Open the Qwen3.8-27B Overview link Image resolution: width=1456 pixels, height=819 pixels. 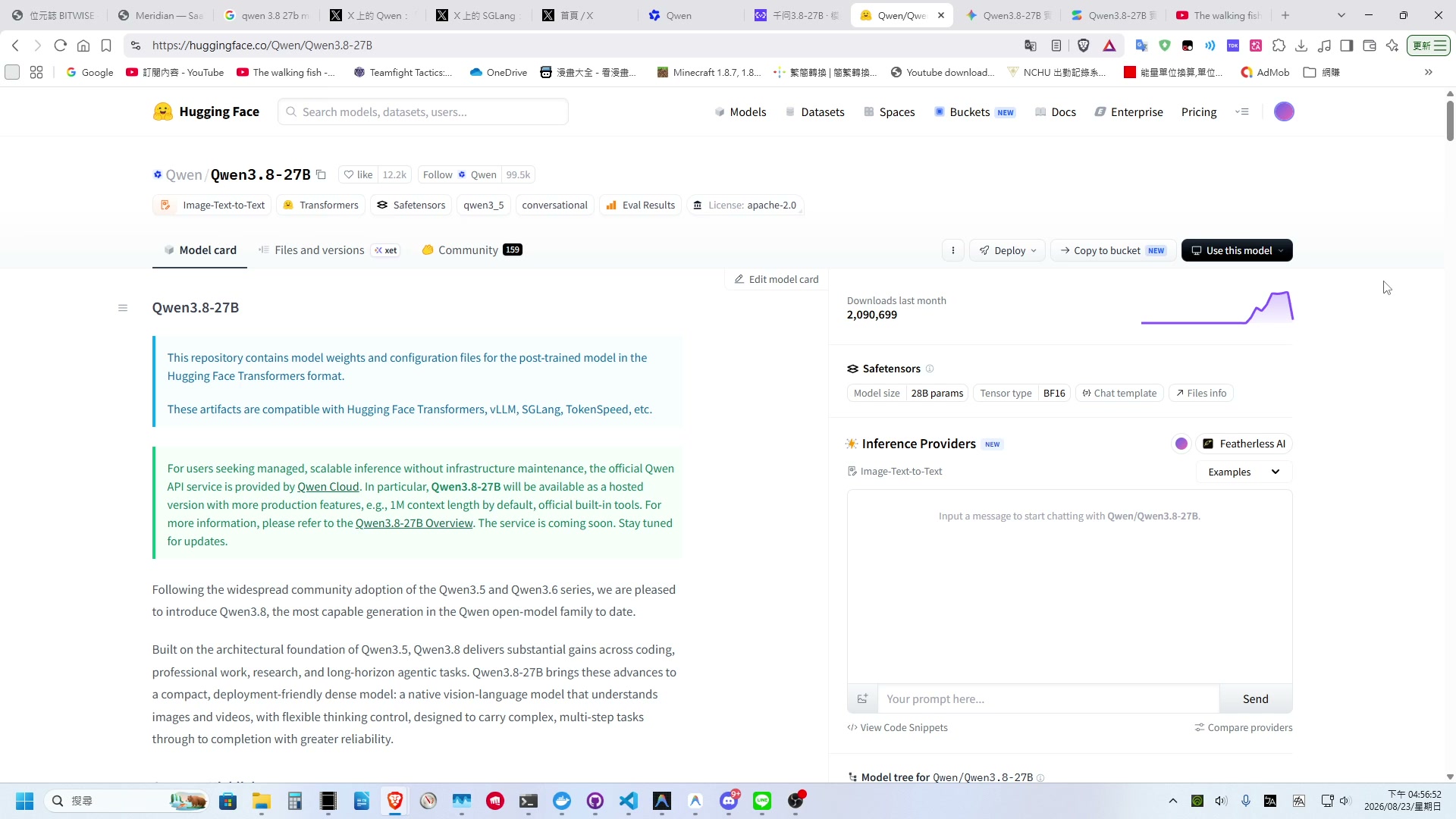pos(414,523)
